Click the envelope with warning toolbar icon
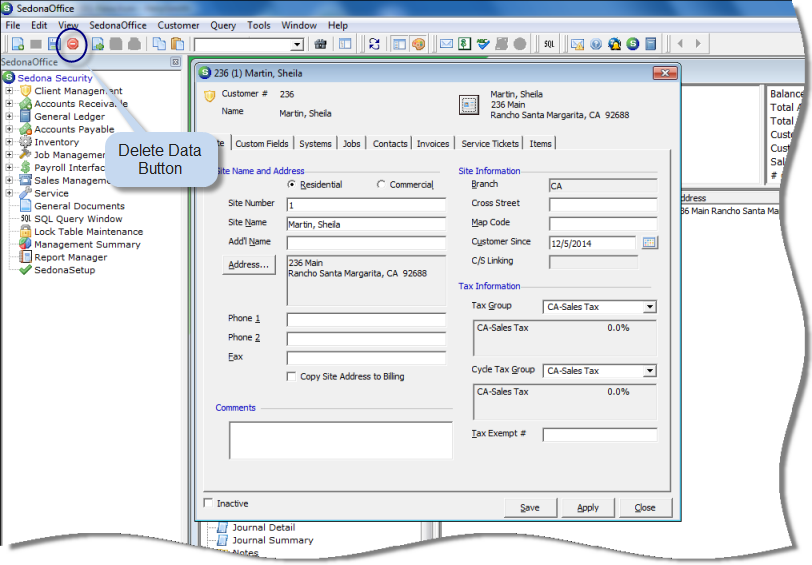 tap(577, 44)
